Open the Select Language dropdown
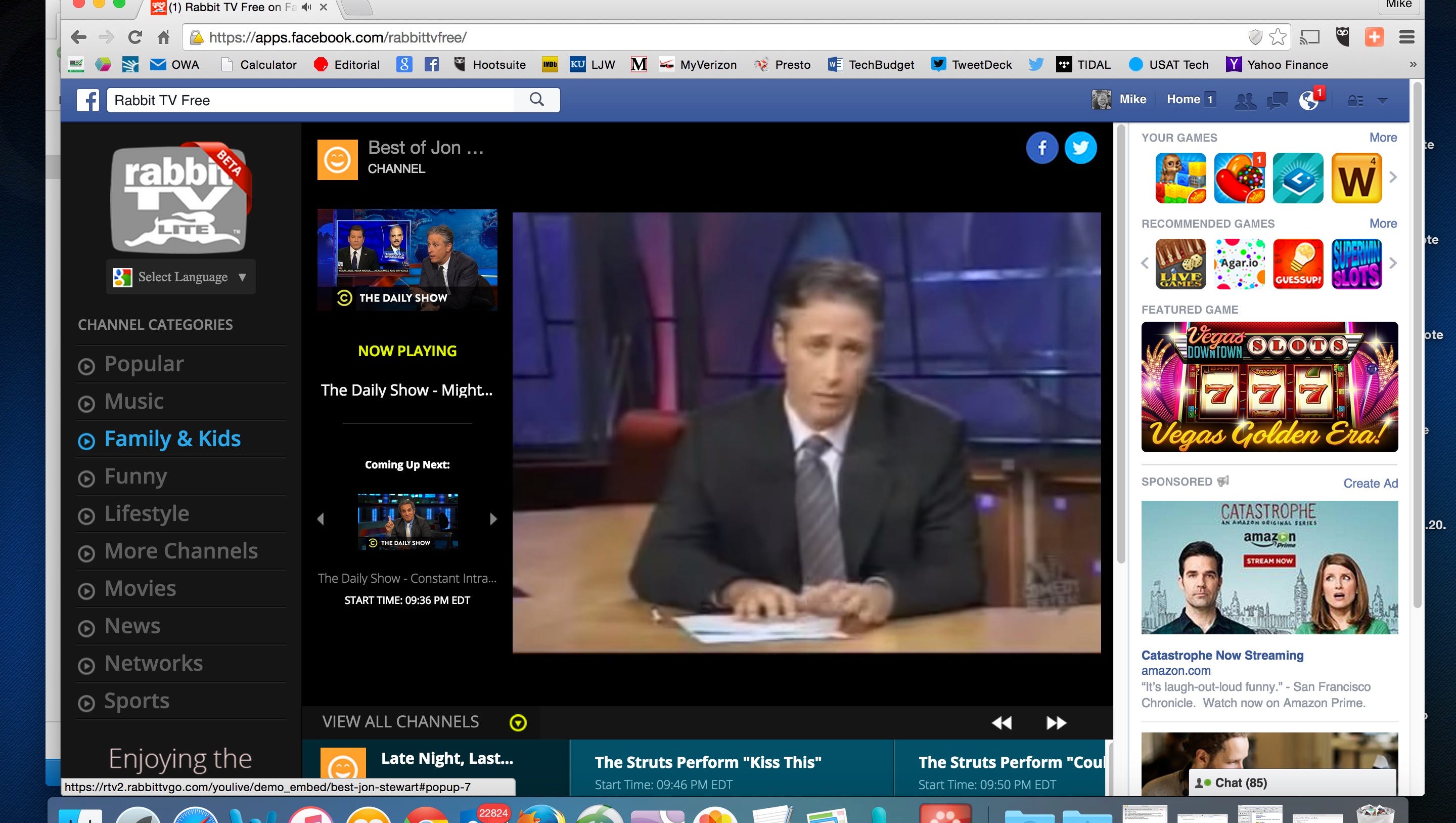The image size is (1456, 823). click(x=180, y=277)
